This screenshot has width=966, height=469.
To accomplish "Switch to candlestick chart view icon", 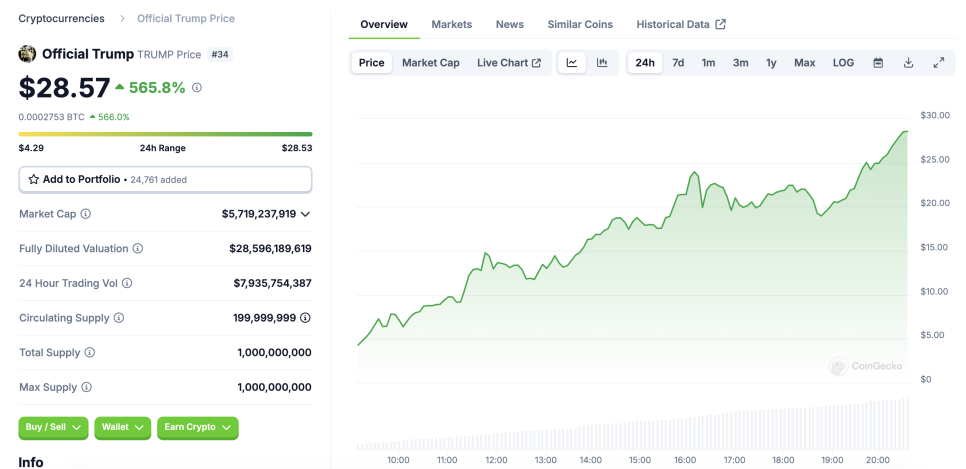I will pyautogui.click(x=602, y=63).
